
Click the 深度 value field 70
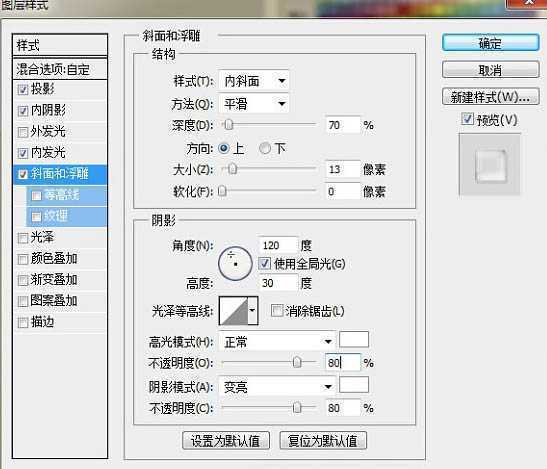coord(342,125)
